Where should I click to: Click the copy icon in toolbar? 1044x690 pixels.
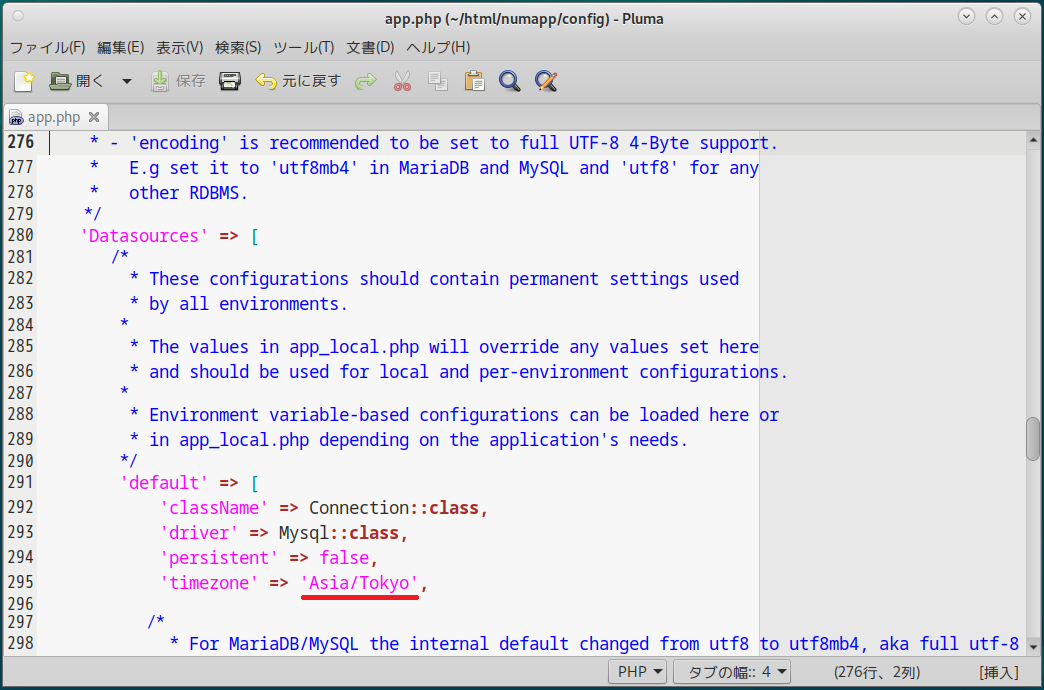438,81
